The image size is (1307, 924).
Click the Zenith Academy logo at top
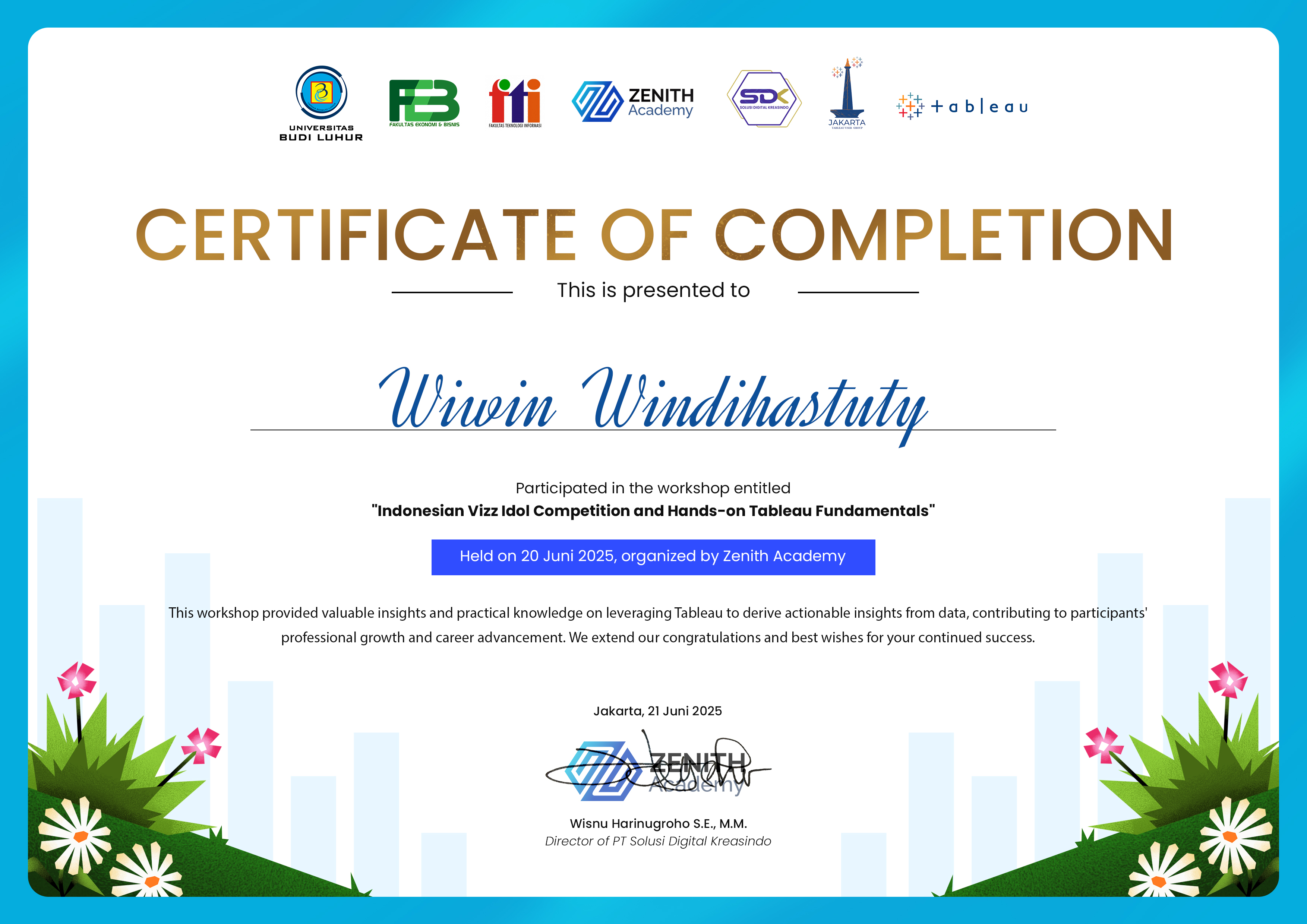coord(632,102)
